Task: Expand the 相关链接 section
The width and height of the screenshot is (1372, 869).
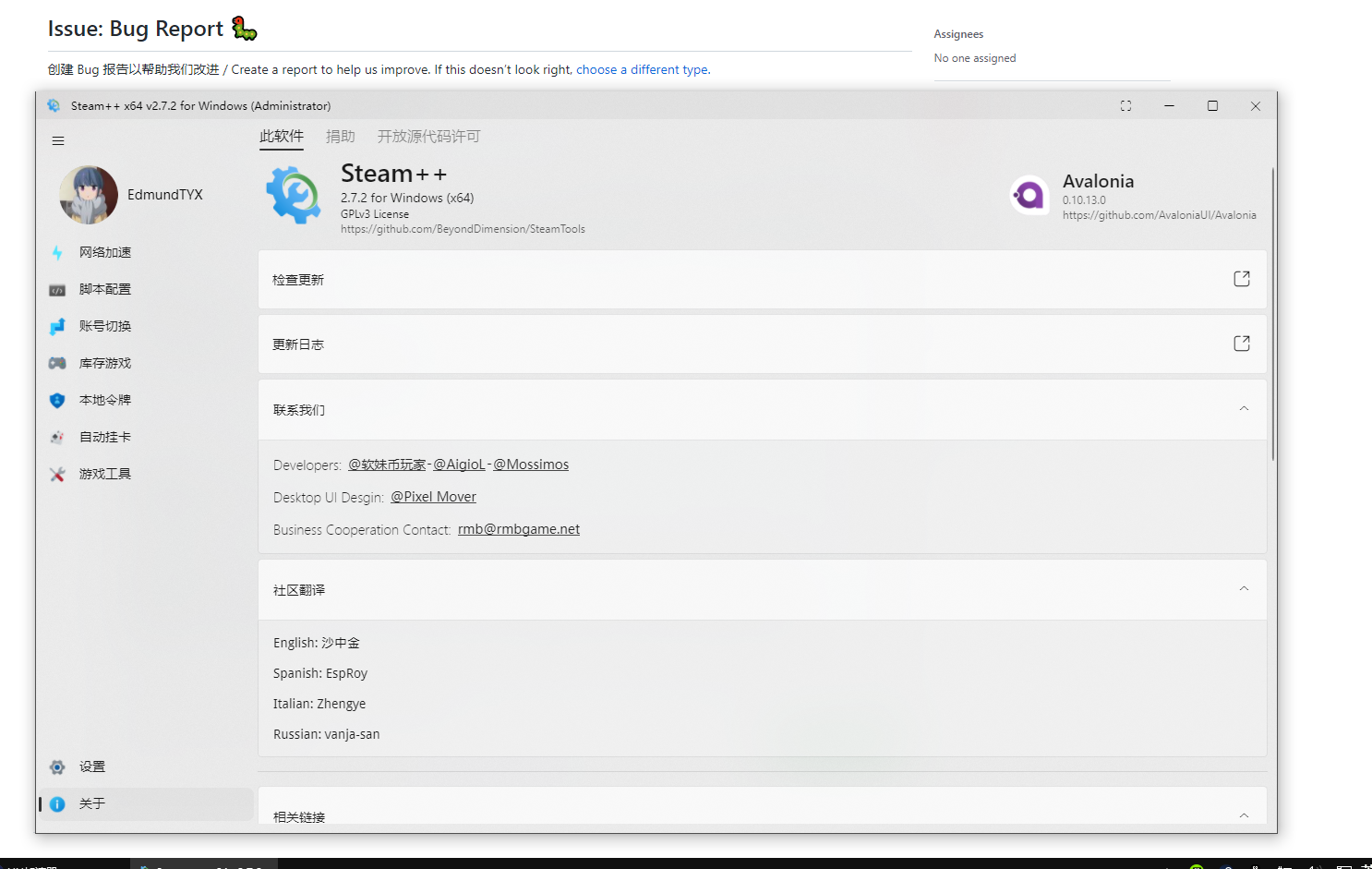Action: click(x=1244, y=816)
